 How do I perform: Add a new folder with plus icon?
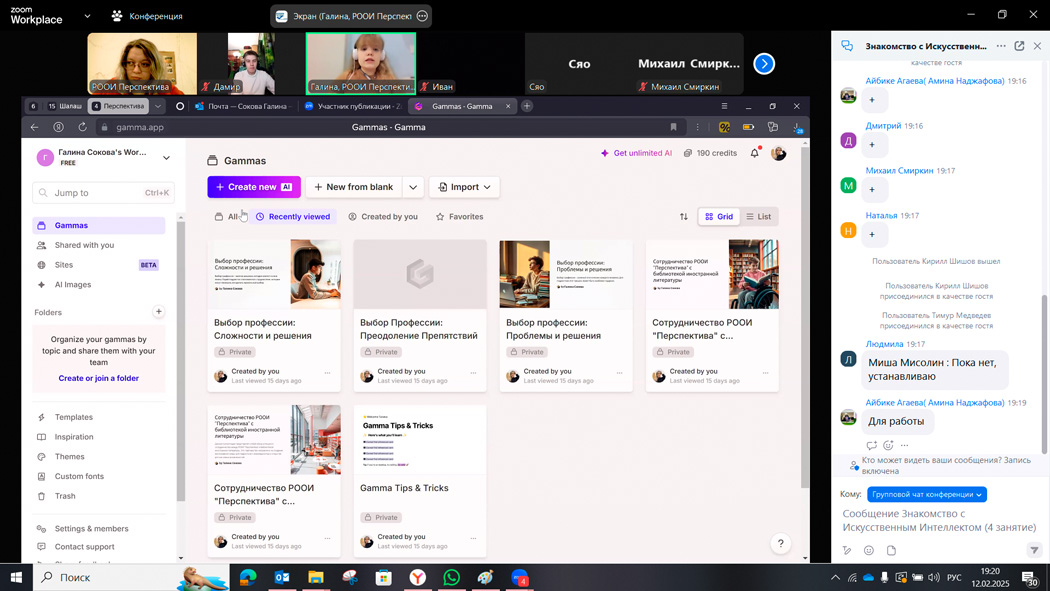pos(159,312)
